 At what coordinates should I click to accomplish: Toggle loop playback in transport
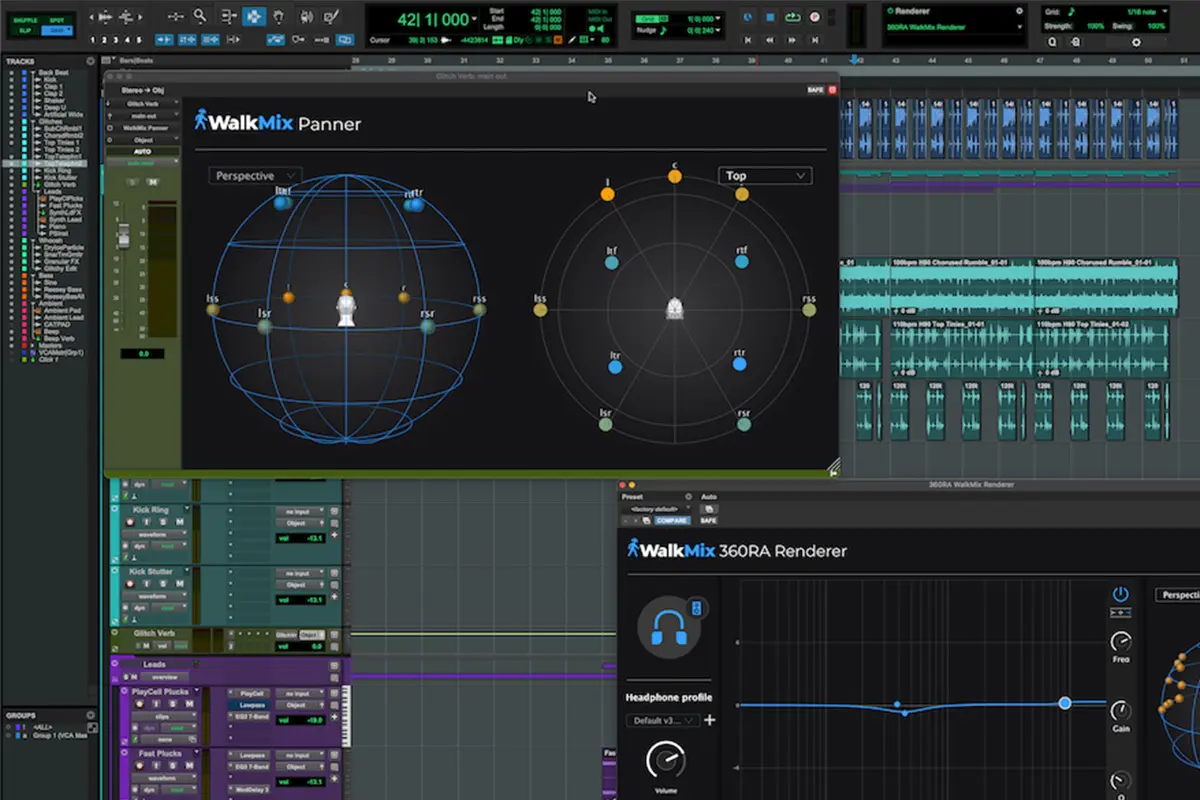793,17
